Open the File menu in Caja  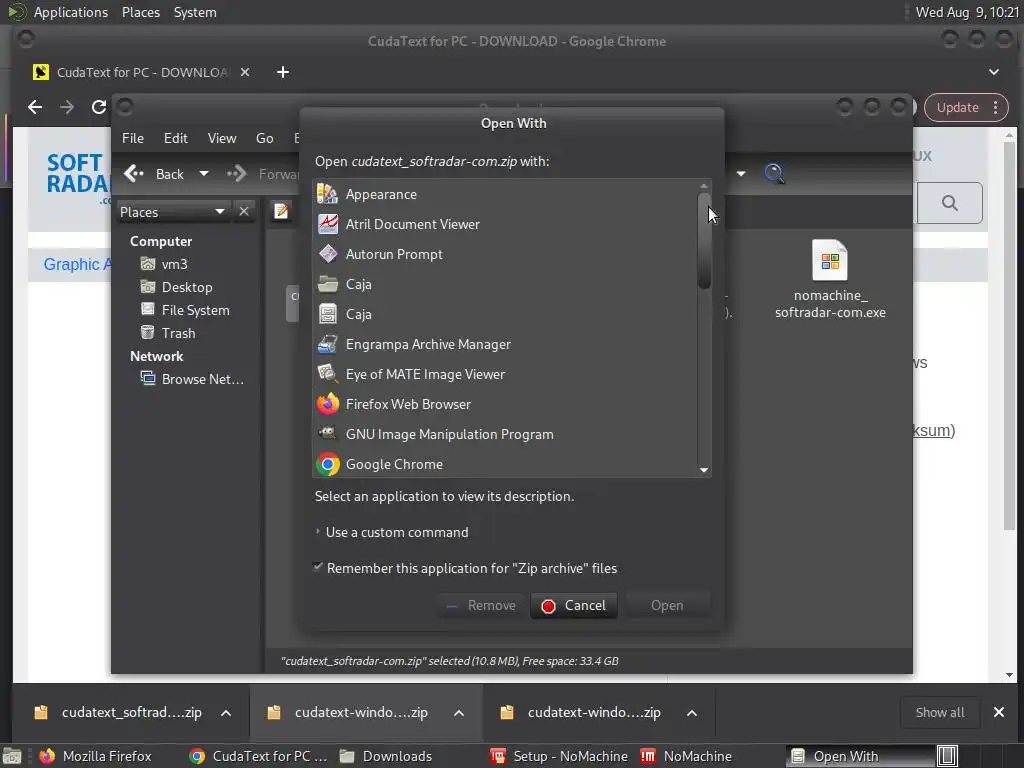(133, 138)
